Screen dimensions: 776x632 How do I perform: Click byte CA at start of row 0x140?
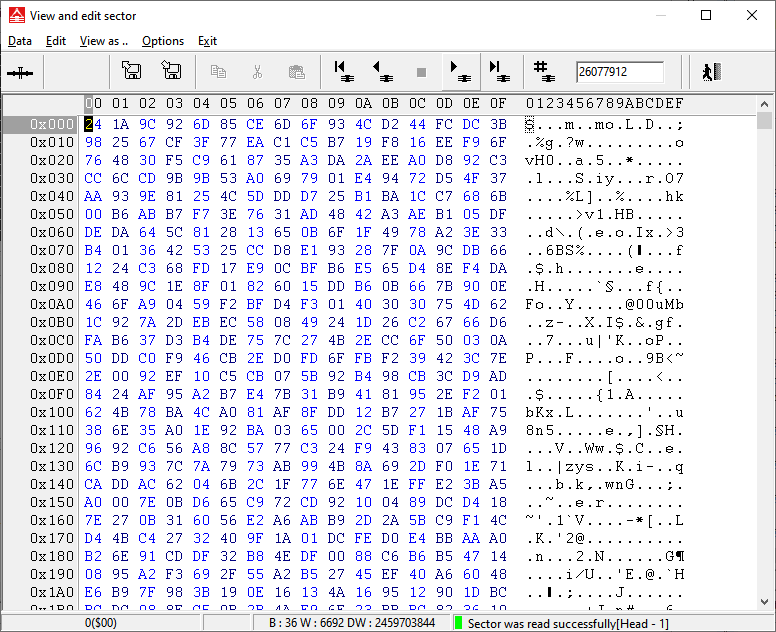pos(93,484)
